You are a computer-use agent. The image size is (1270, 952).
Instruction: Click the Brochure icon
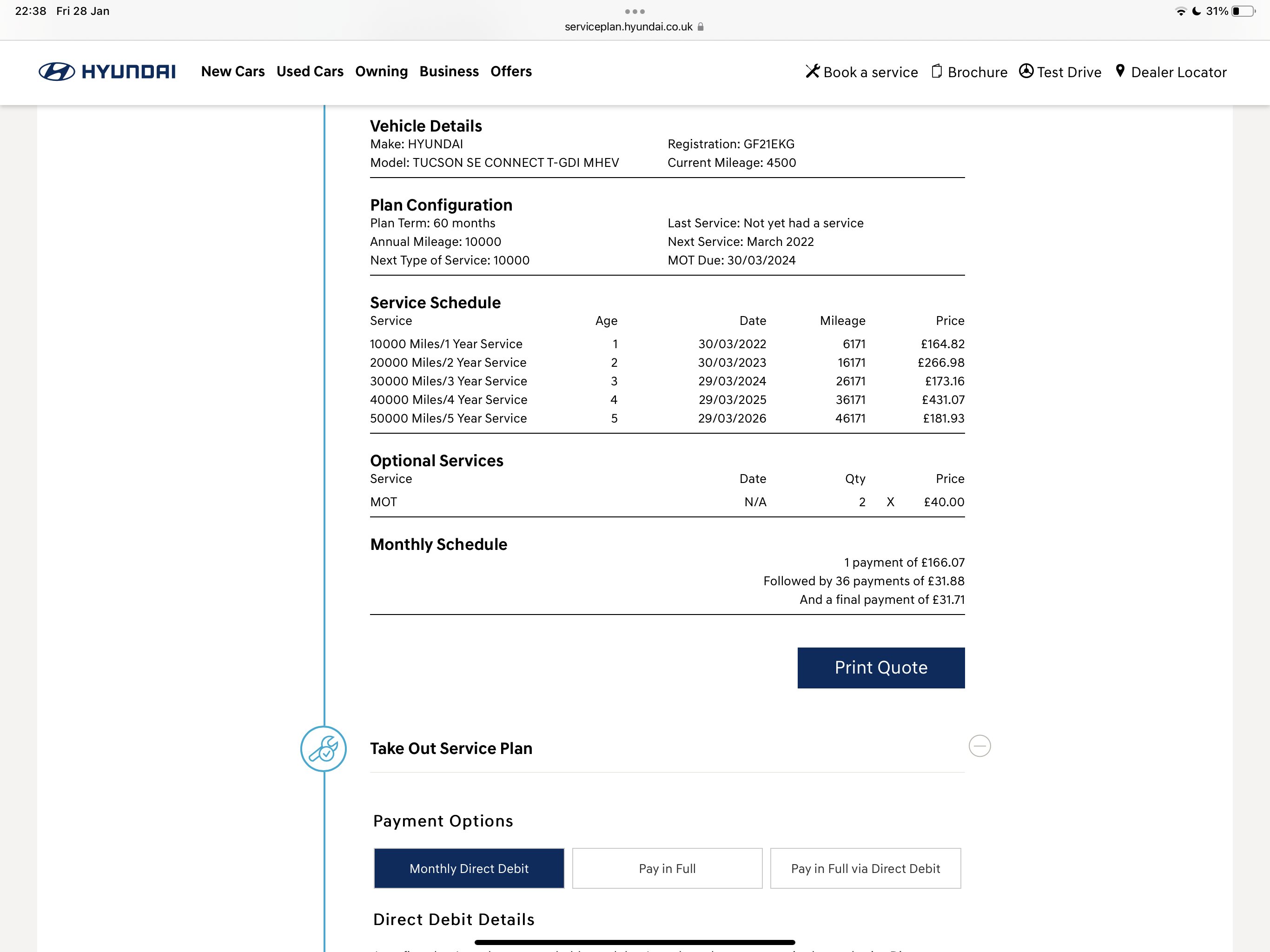coord(936,71)
